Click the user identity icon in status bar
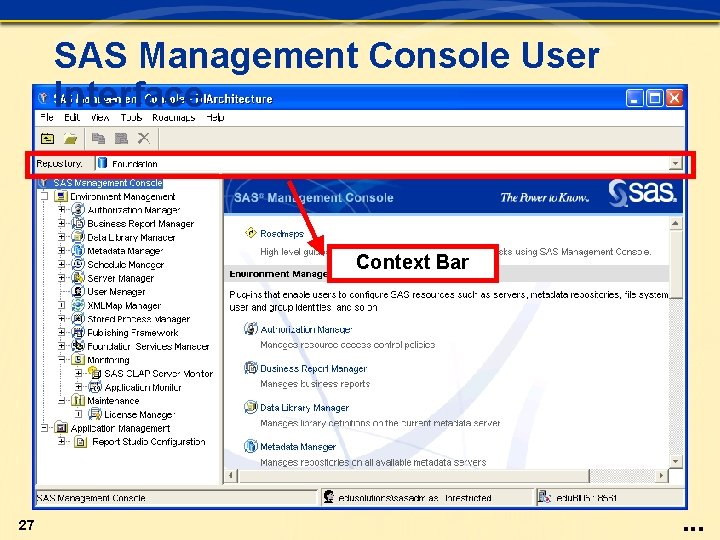Viewport: 720px width, 540px height. pos(329,496)
